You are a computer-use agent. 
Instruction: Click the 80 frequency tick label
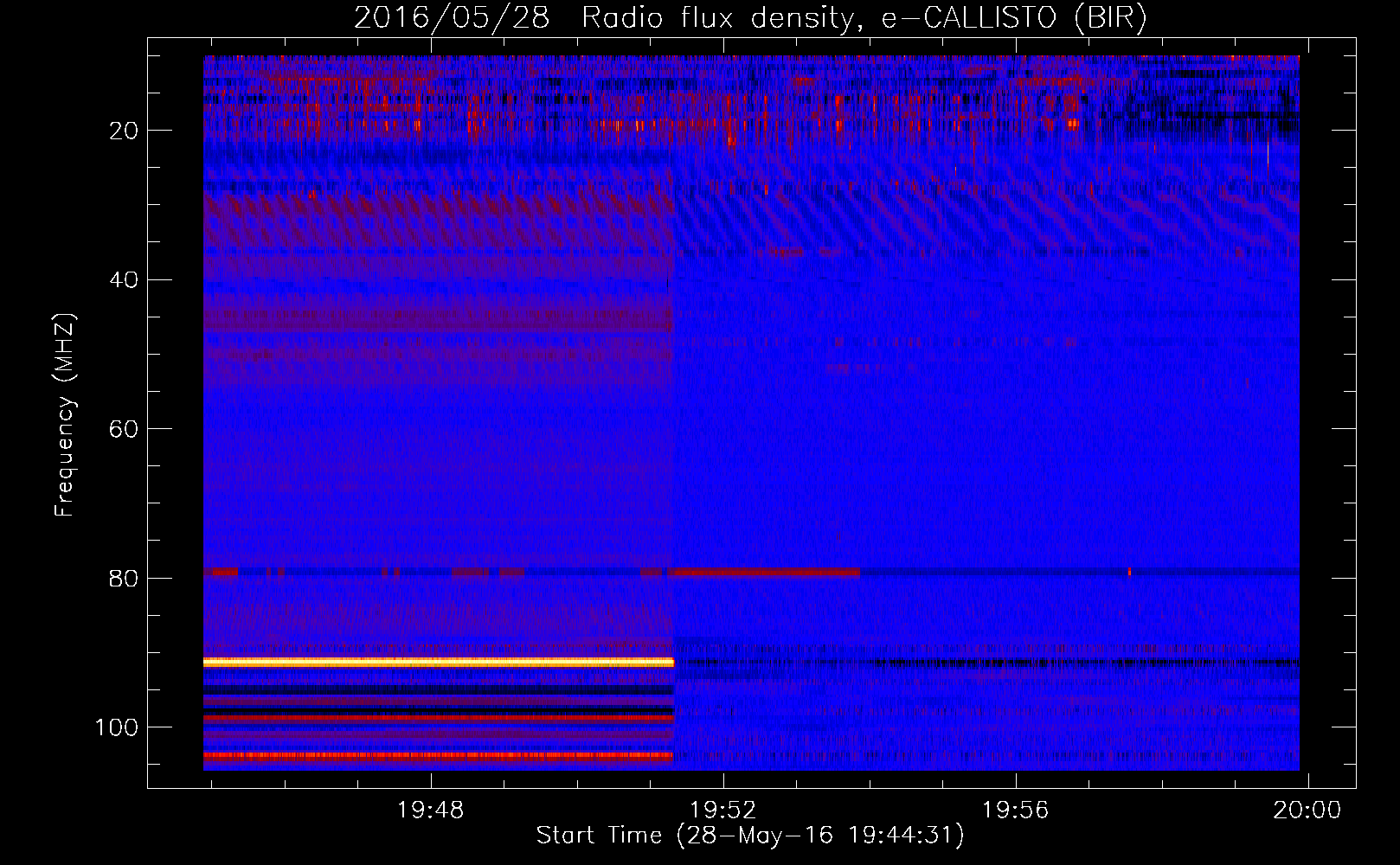(124, 579)
